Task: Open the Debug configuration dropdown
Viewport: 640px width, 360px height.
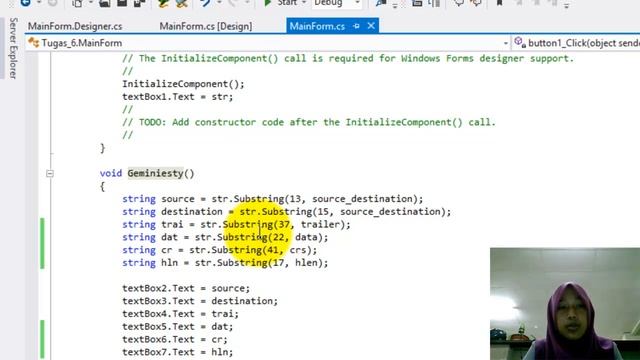Action: [x=337, y=3]
